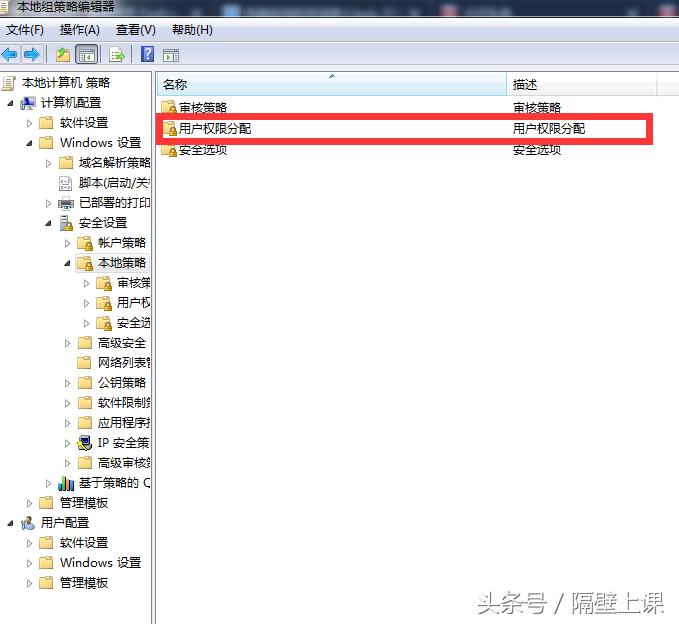Open the 文件(F) menu
This screenshot has height=624, width=679.
tap(25, 30)
